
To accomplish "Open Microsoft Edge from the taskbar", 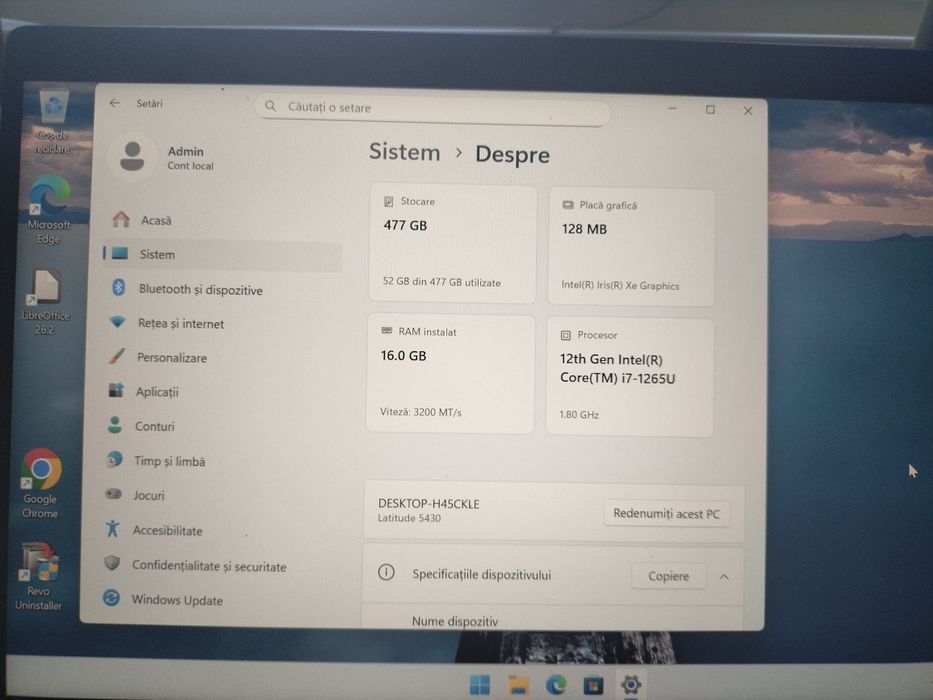I will [556, 685].
